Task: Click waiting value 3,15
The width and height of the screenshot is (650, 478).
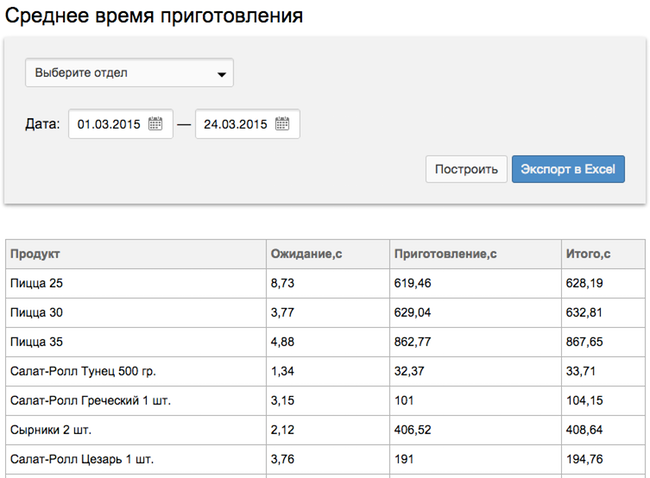Action: pyautogui.click(x=283, y=401)
